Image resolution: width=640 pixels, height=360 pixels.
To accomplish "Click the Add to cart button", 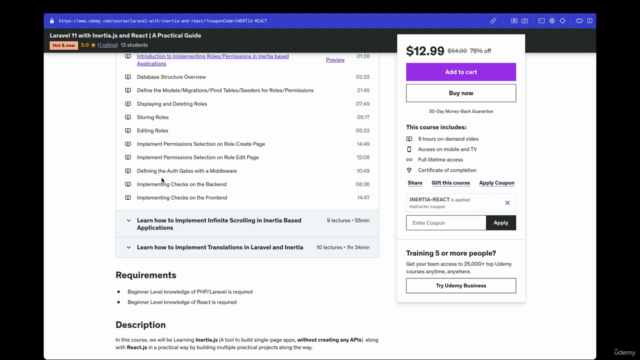I will point(461,72).
